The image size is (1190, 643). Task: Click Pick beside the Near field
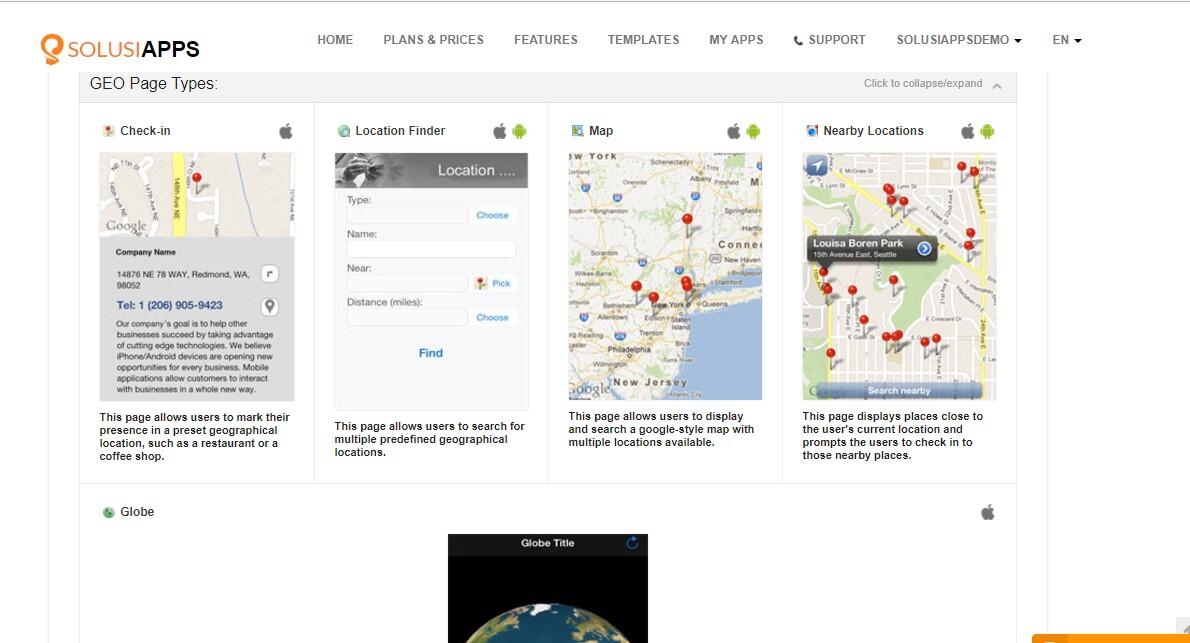tap(493, 283)
